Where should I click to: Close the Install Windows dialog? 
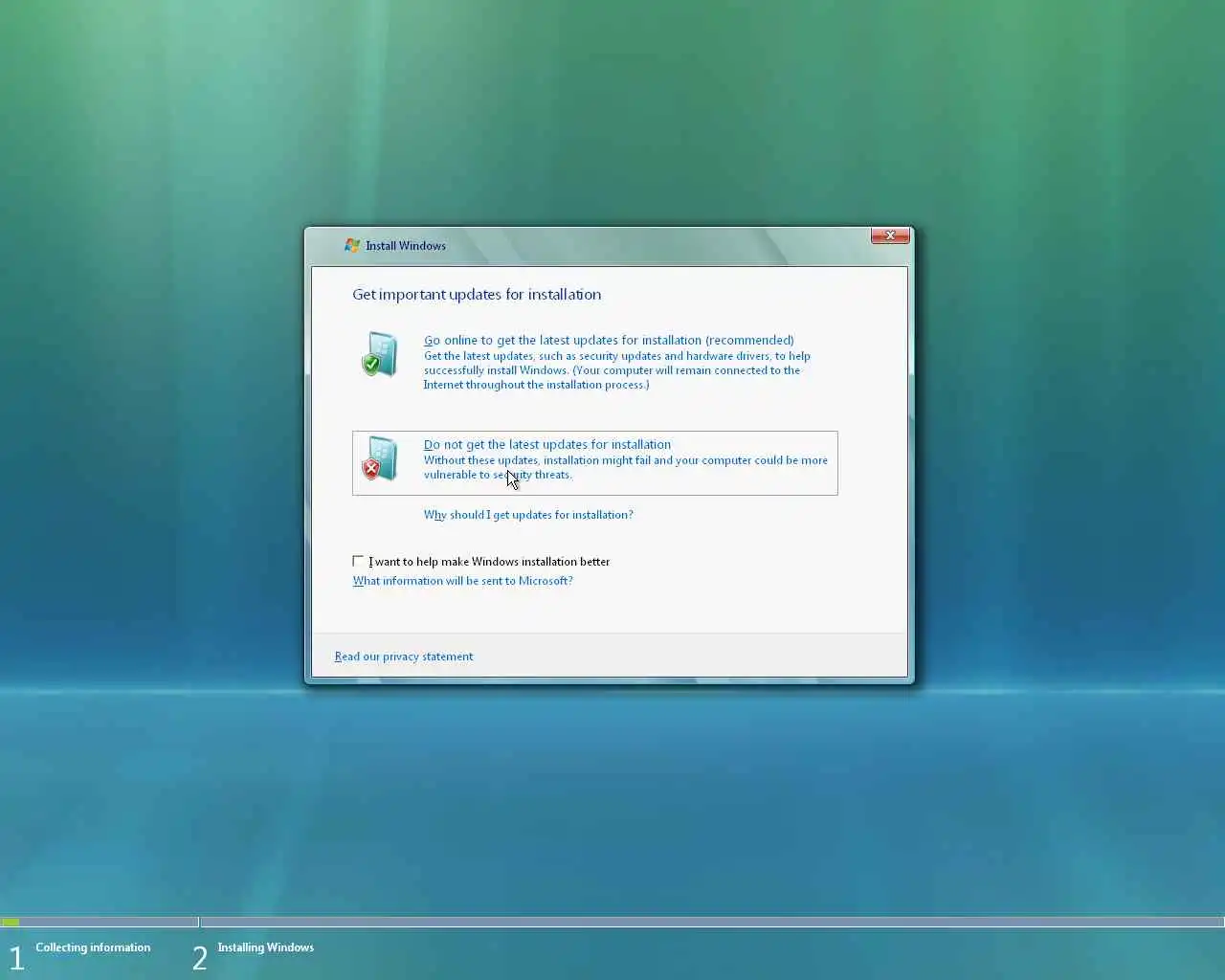point(890,235)
